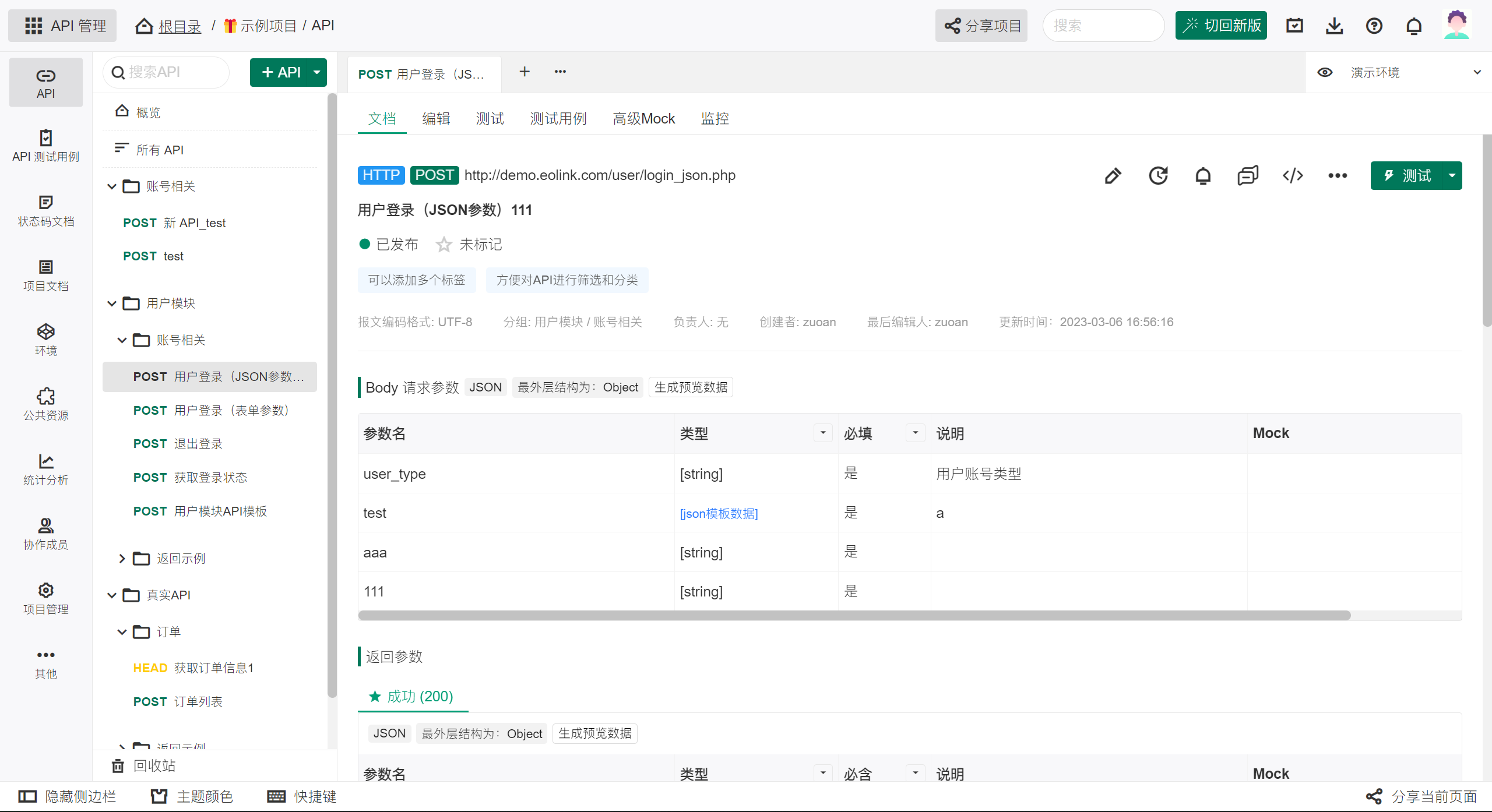Open the 公共资源 puzzle icon
This screenshot has height=812, width=1492.
pos(45,404)
